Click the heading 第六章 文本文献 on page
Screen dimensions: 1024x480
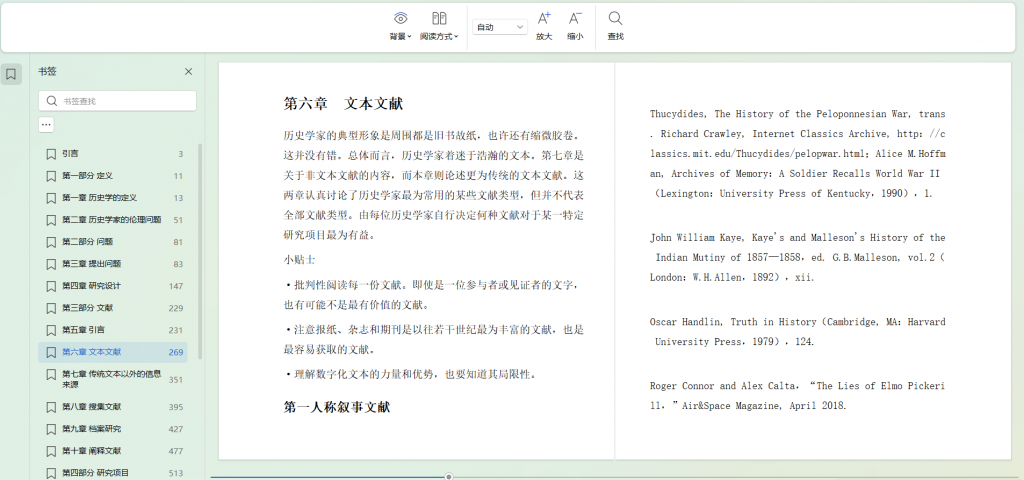(343, 104)
